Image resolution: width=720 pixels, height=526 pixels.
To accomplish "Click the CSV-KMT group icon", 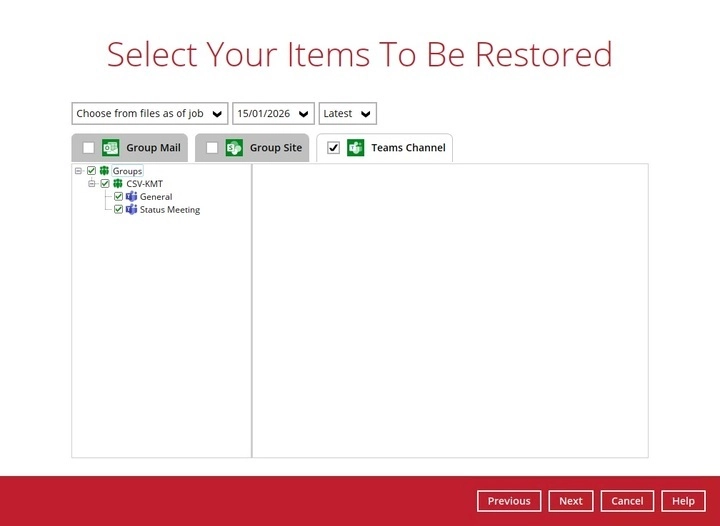I will [118, 184].
